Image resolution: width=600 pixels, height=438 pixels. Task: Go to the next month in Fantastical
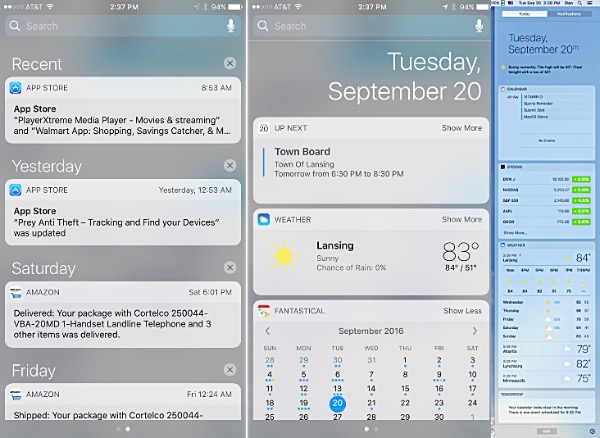(474, 331)
